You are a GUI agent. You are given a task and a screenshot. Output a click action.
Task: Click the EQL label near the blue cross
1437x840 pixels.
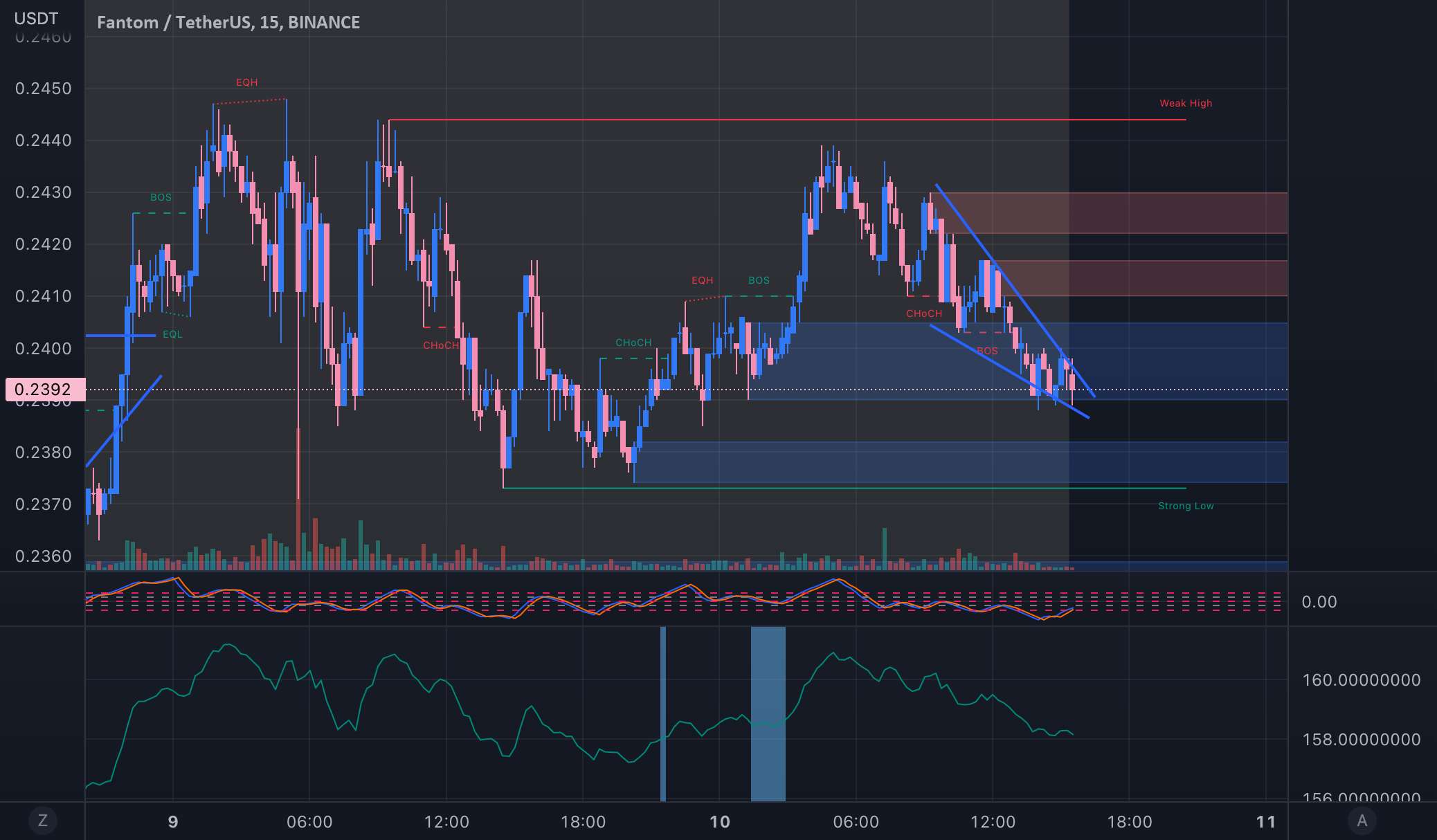point(172,334)
